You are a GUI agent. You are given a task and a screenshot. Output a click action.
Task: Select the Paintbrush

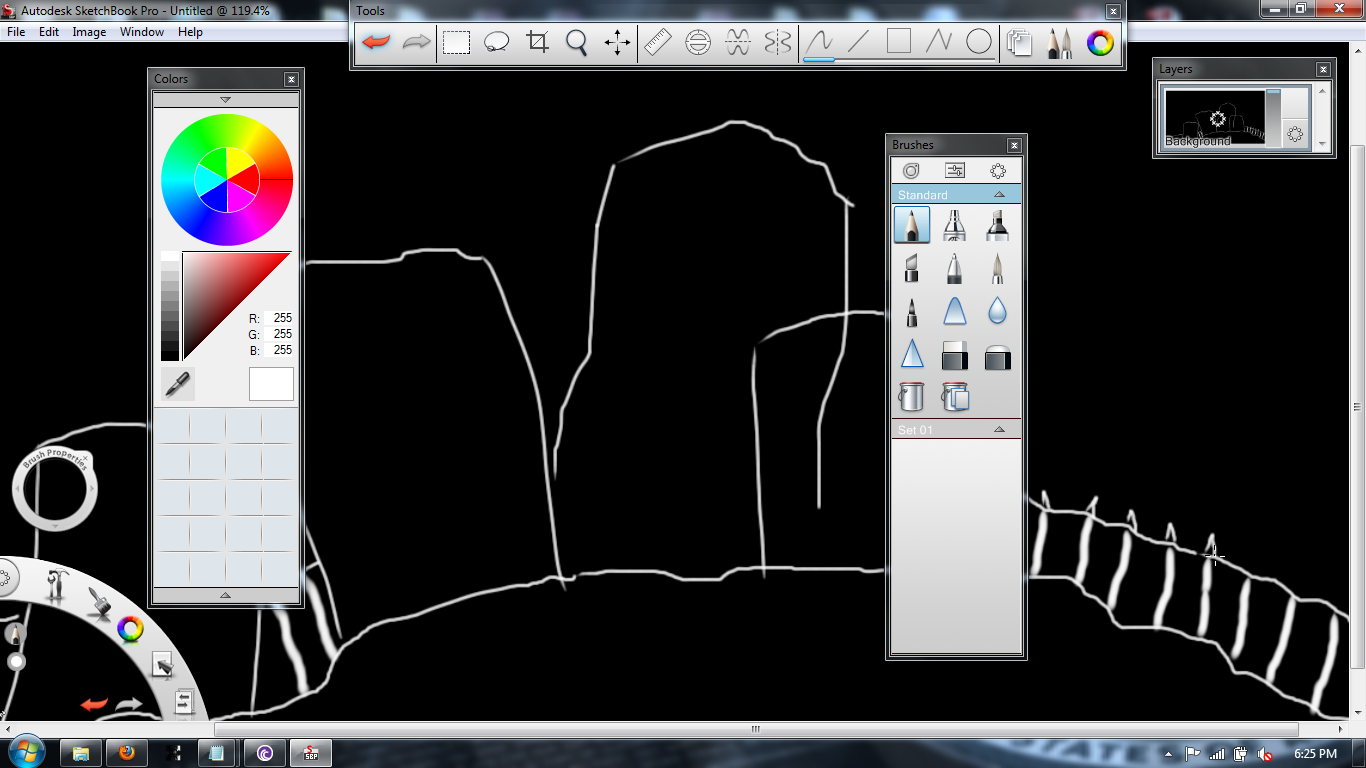point(997,268)
